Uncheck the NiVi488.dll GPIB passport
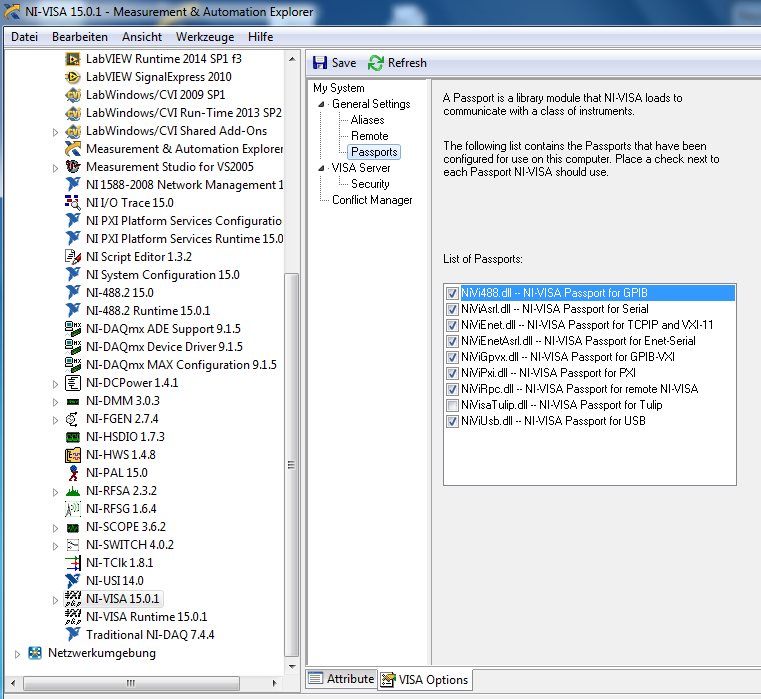The image size is (761, 699). coord(452,293)
